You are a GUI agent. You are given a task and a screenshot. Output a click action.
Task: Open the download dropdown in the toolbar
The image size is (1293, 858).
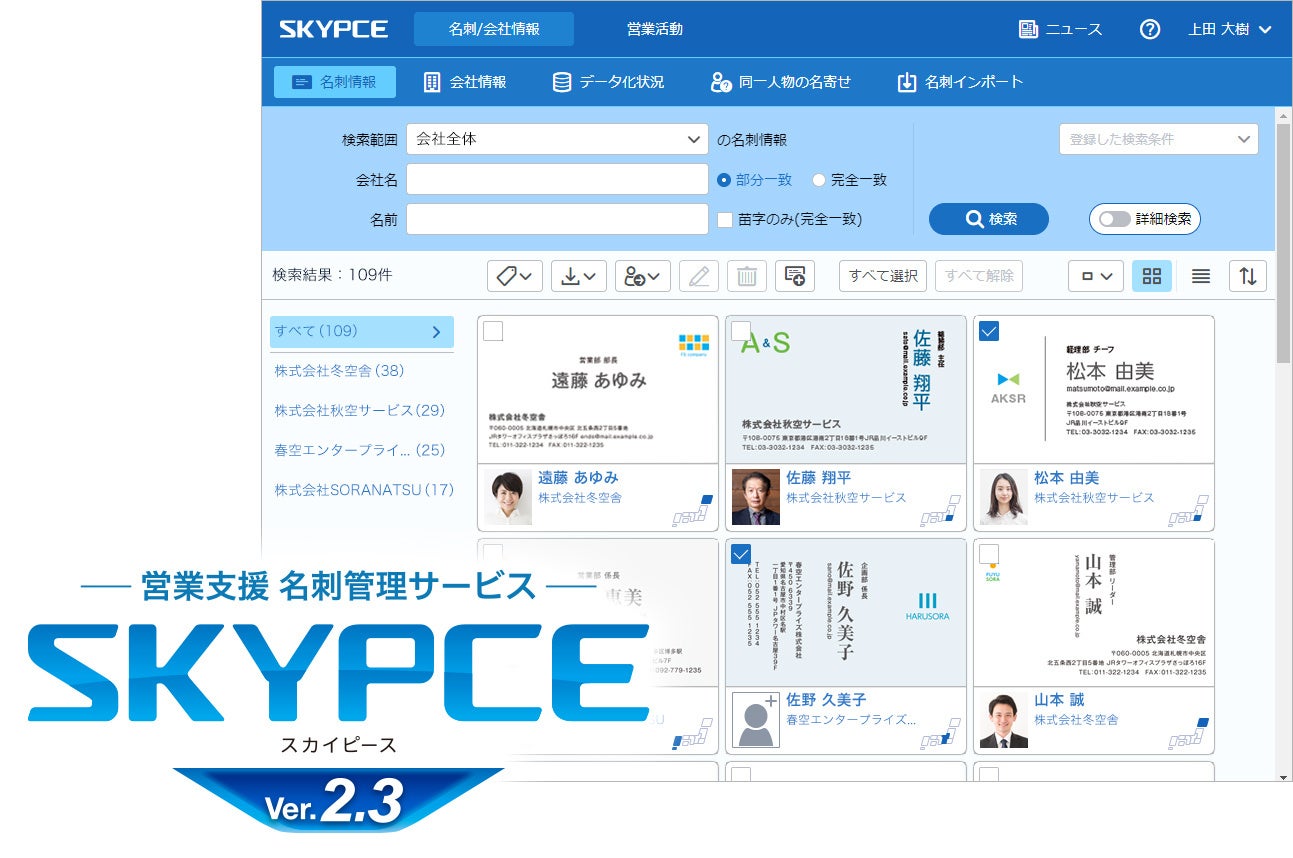point(579,276)
